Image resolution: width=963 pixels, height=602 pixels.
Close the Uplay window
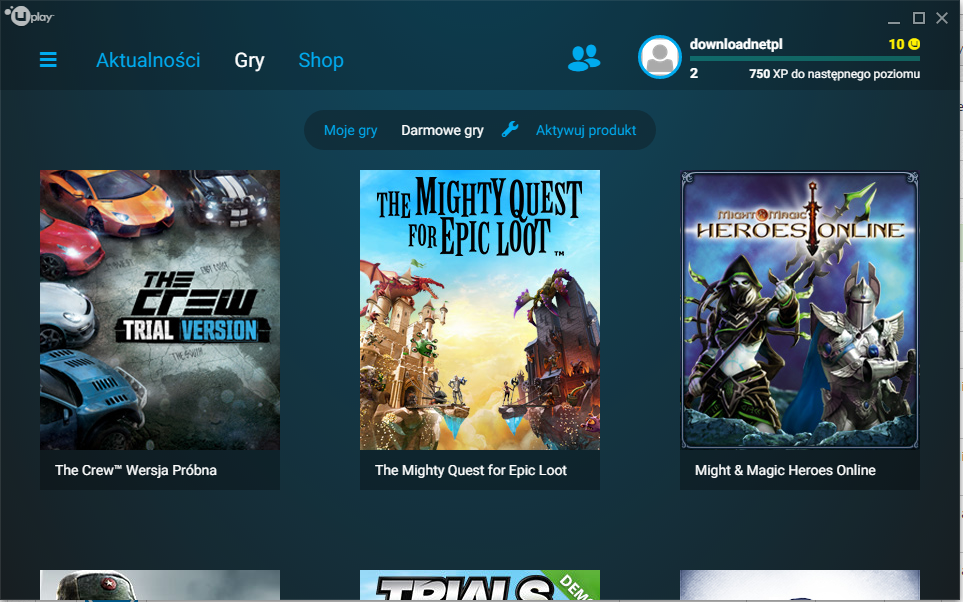(x=942, y=18)
